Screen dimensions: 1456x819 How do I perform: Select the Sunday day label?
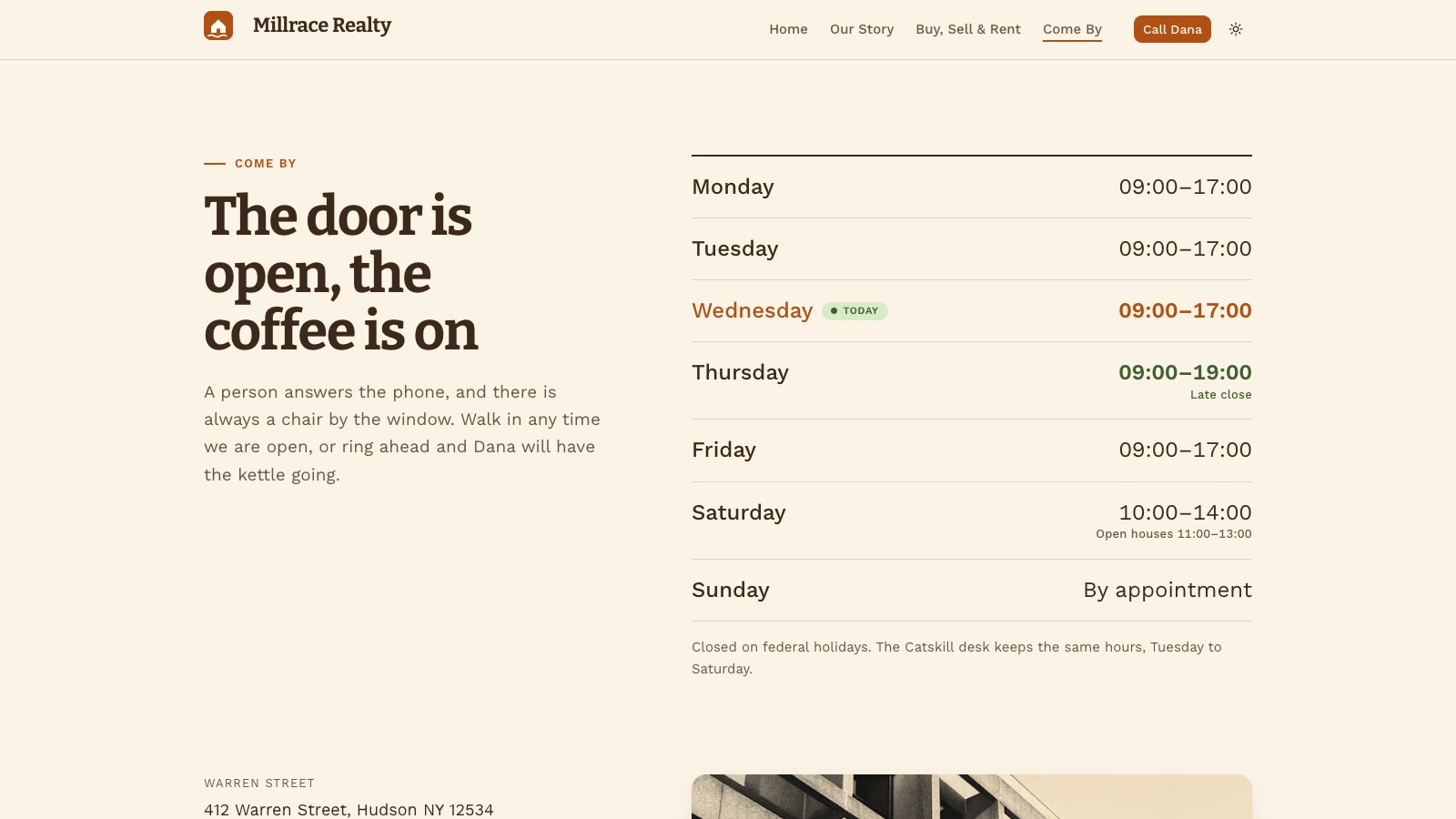click(x=730, y=590)
